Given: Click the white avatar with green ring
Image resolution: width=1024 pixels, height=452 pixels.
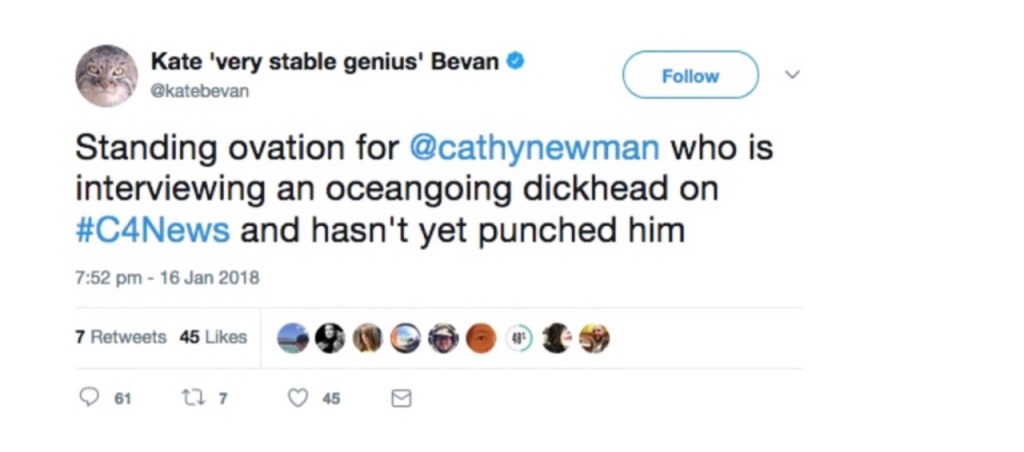Looking at the screenshot, I should 519,338.
